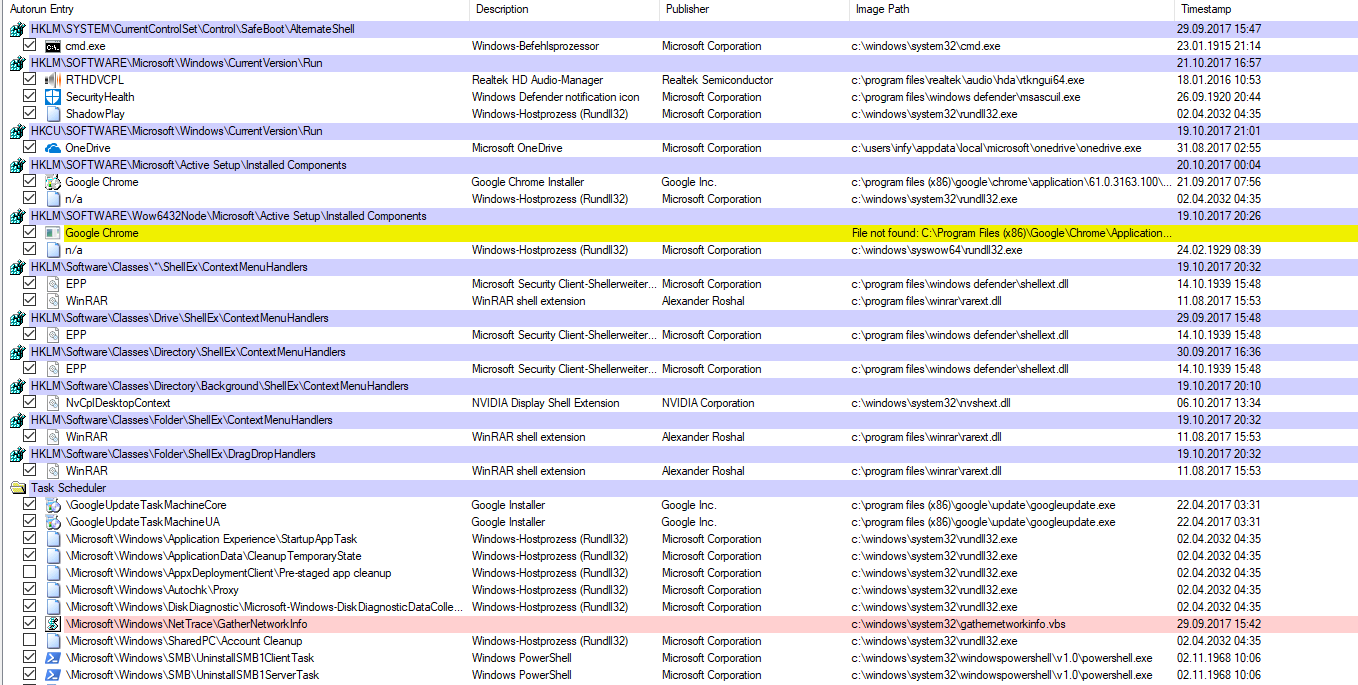This screenshot has width=1358, height=685.
Task: Click the syswow64\rundll32.exe image path
Action: coord(936,250)
